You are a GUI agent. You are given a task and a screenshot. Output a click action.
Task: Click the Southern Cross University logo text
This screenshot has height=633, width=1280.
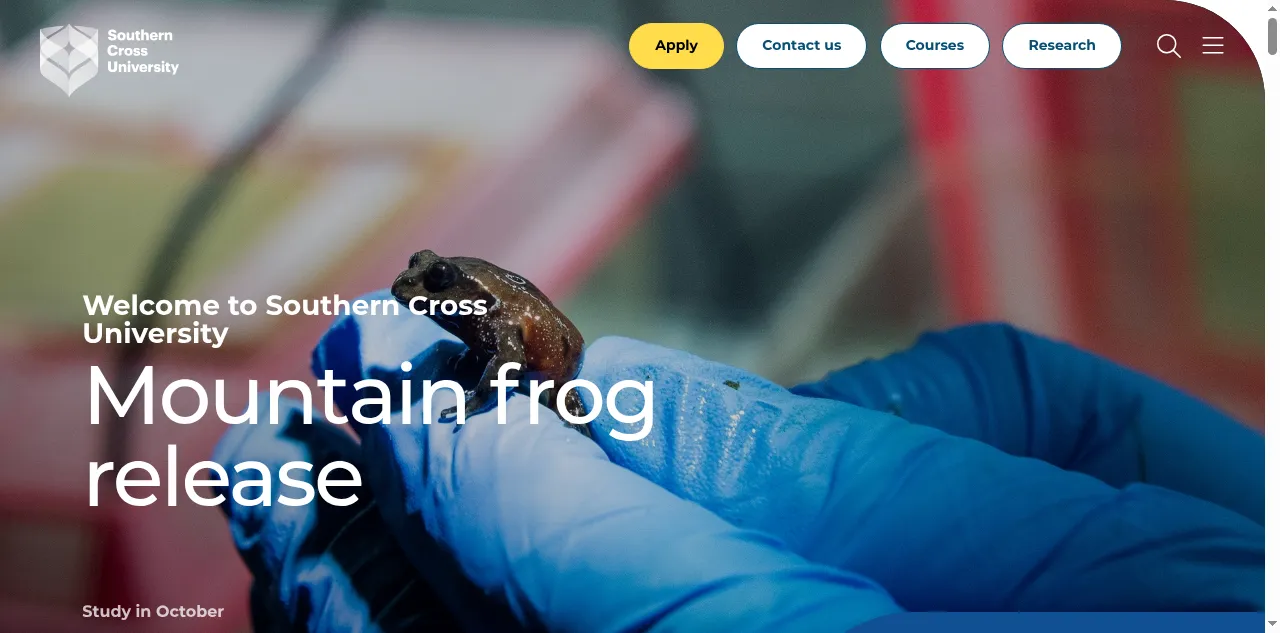(143, 51)
